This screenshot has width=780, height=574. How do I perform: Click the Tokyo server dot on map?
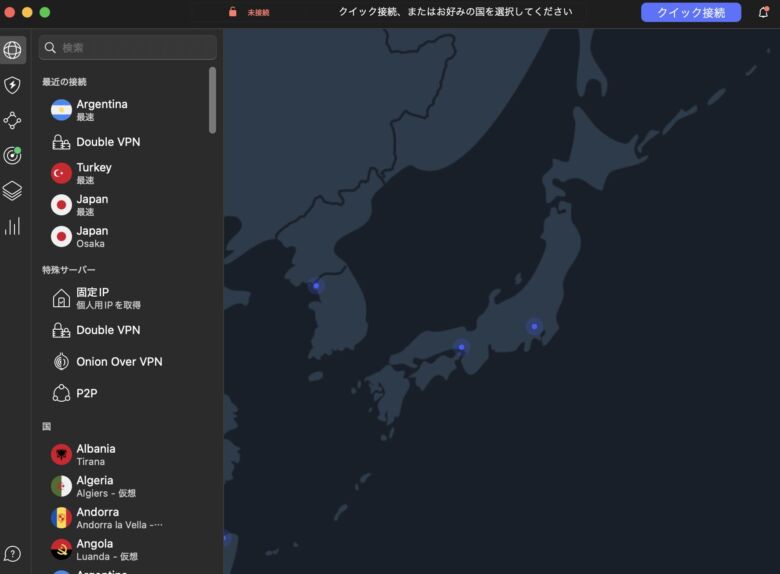(534, 327)
